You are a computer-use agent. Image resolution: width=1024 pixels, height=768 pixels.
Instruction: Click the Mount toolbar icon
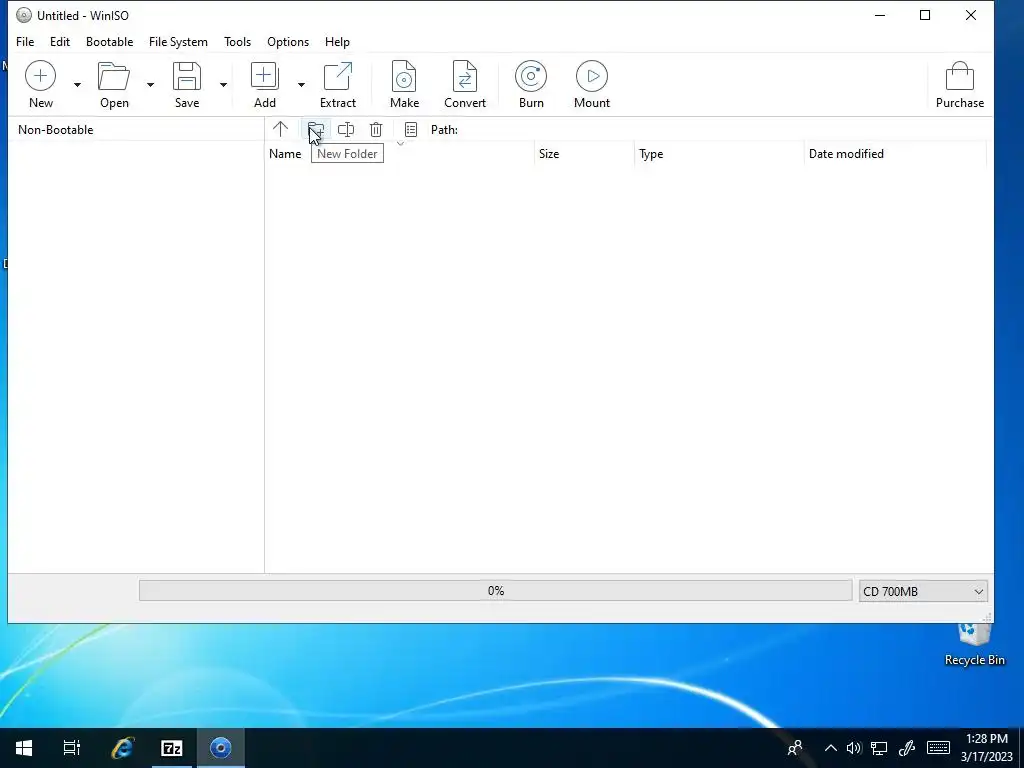pos(592,76)
